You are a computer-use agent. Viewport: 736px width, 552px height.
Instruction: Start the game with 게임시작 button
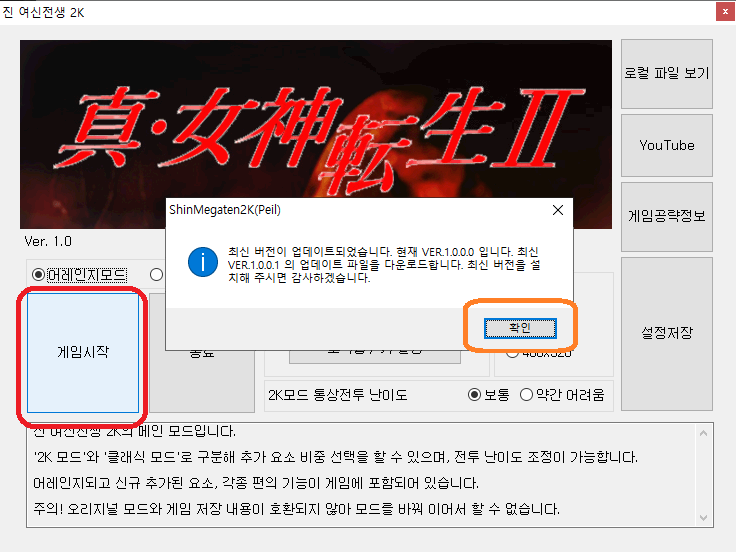[83, 353]
